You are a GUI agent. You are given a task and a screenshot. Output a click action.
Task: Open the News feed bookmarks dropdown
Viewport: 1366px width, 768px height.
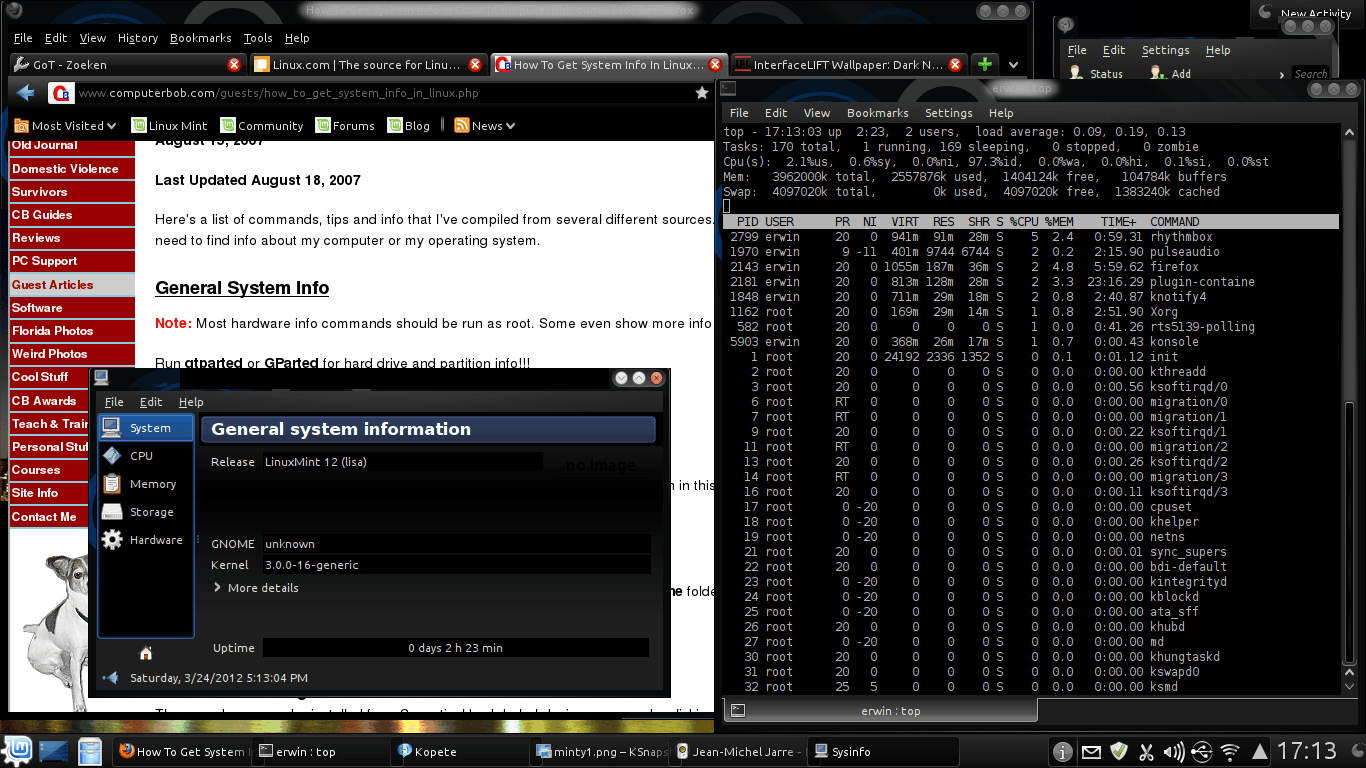pos(484,126)
